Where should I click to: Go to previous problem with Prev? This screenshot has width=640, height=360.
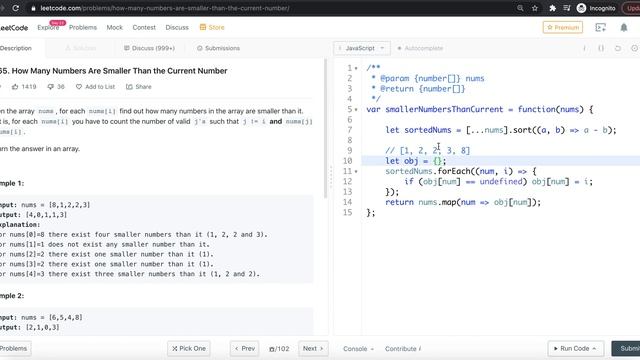pyautogui.click(x=244, y=349)
